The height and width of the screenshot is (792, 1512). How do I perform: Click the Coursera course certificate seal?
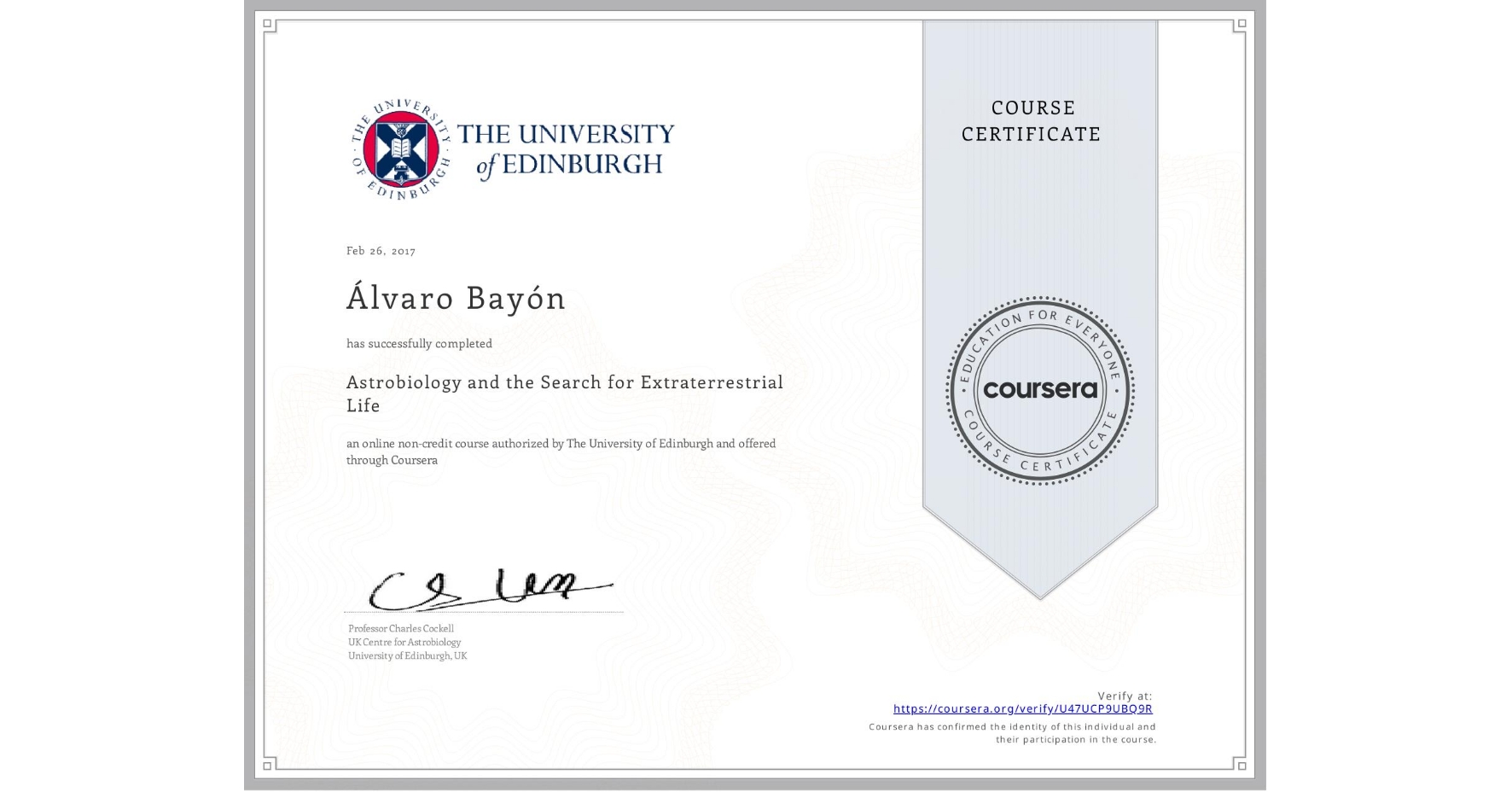(x=1039, y=390)
